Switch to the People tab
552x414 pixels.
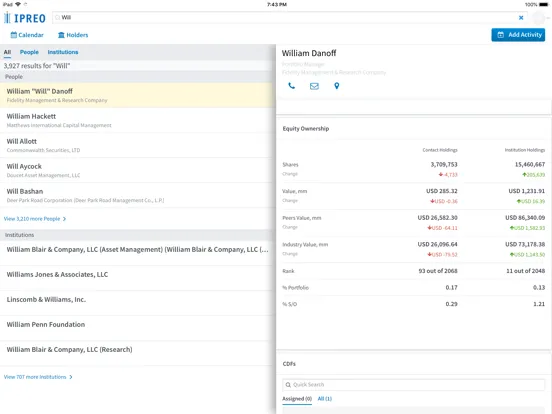pos(29,52)
